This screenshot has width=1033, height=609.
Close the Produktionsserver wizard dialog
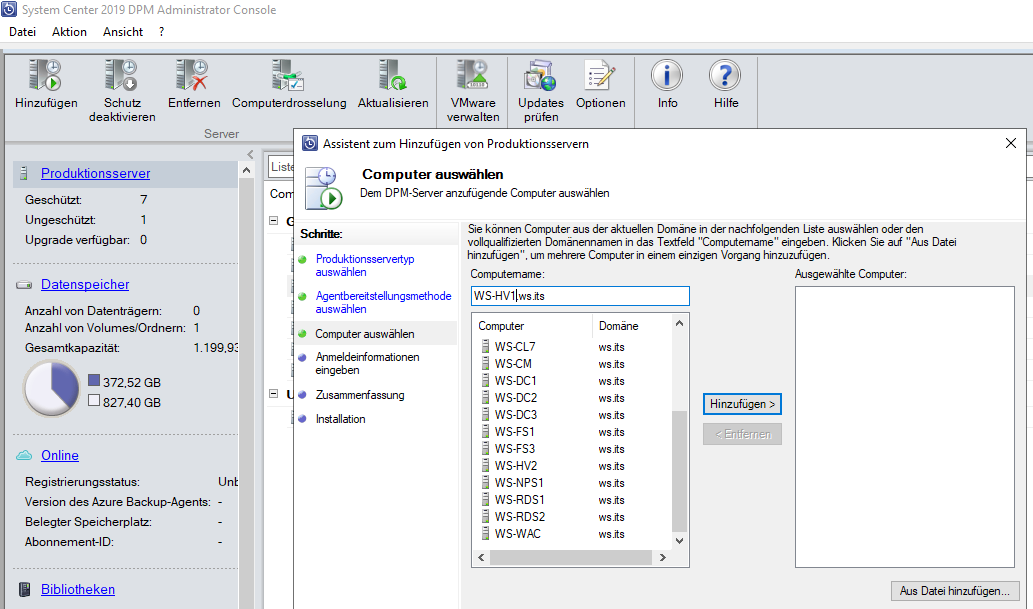[1011, 143]
